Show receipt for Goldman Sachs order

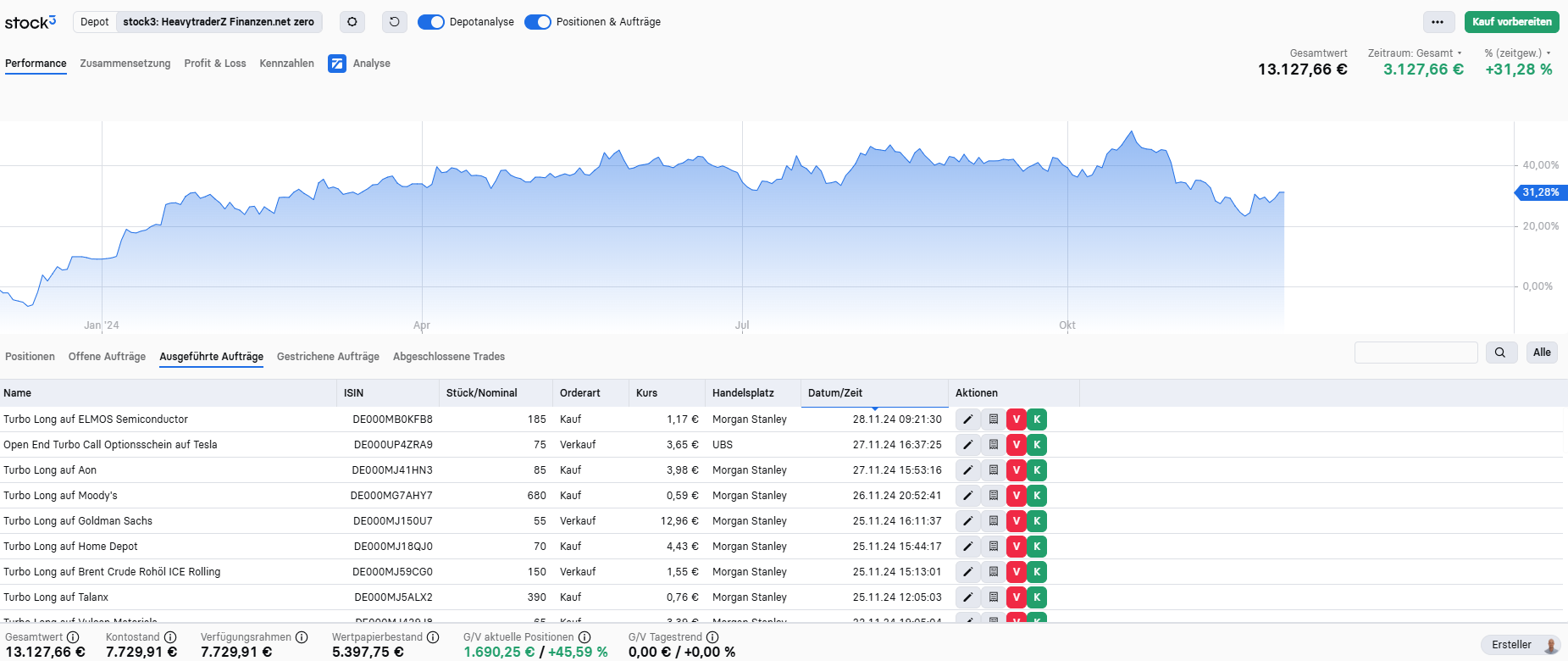994,521
